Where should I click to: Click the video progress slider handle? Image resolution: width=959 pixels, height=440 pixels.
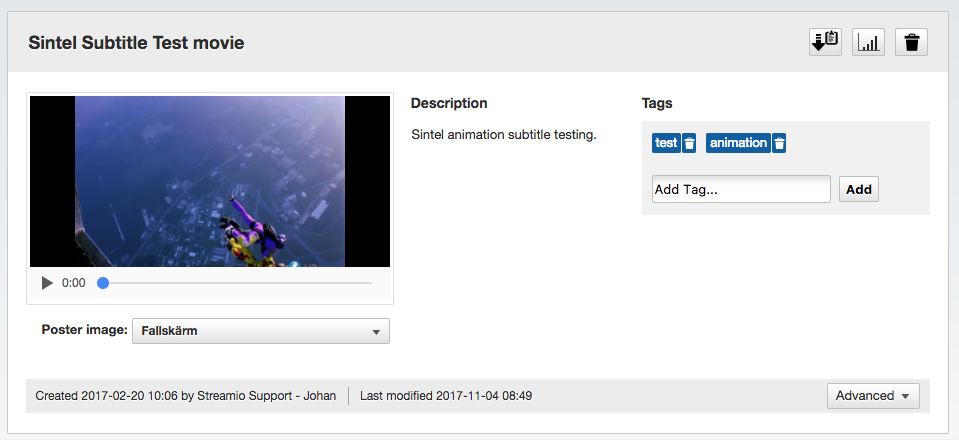(x=103, y=283)
